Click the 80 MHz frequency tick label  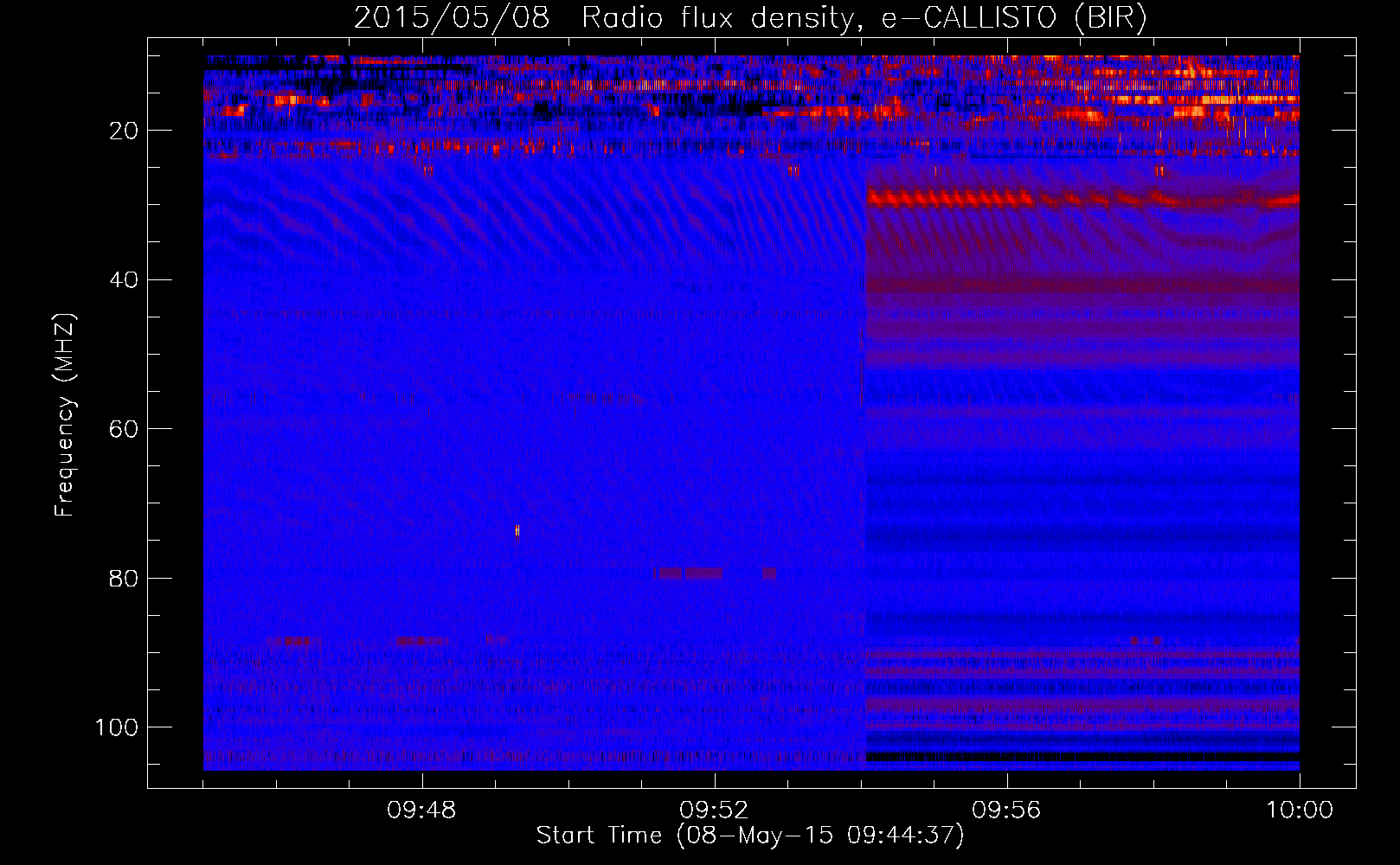click(124, 579)
